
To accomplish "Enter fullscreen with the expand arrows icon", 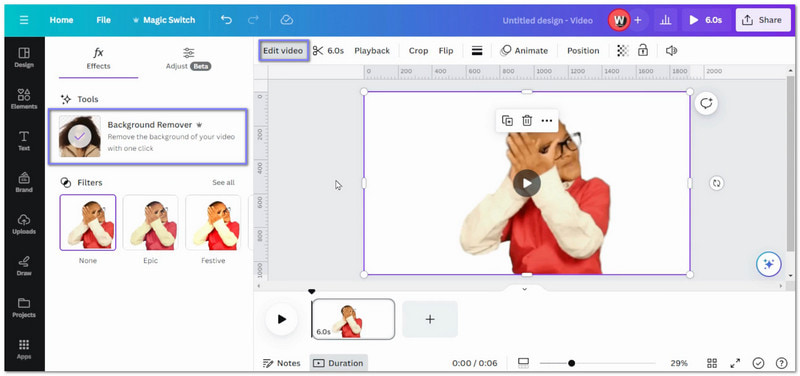I will tap(735, 363).
